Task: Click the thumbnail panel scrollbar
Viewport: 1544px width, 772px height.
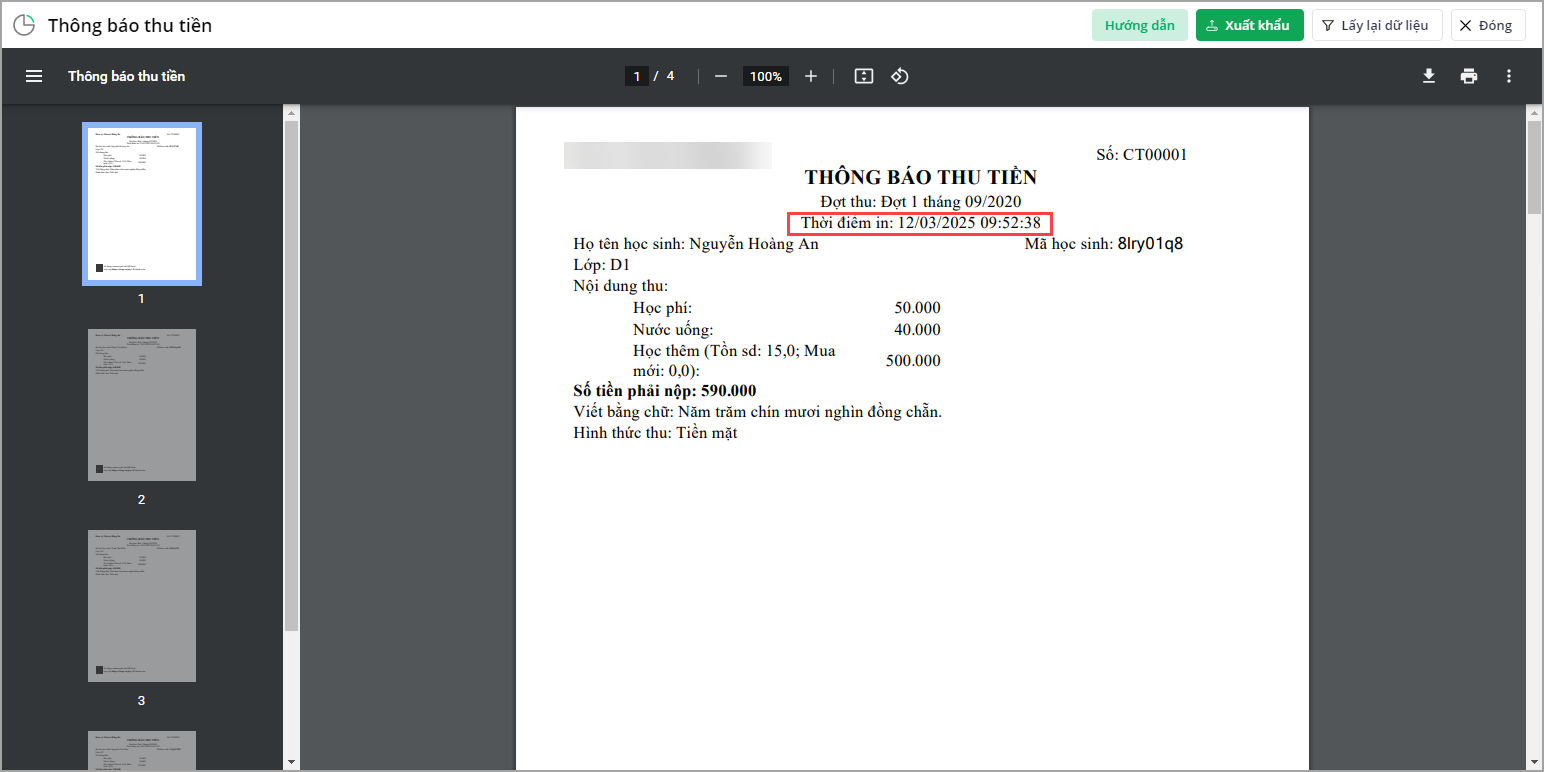Action: point(291,376)
